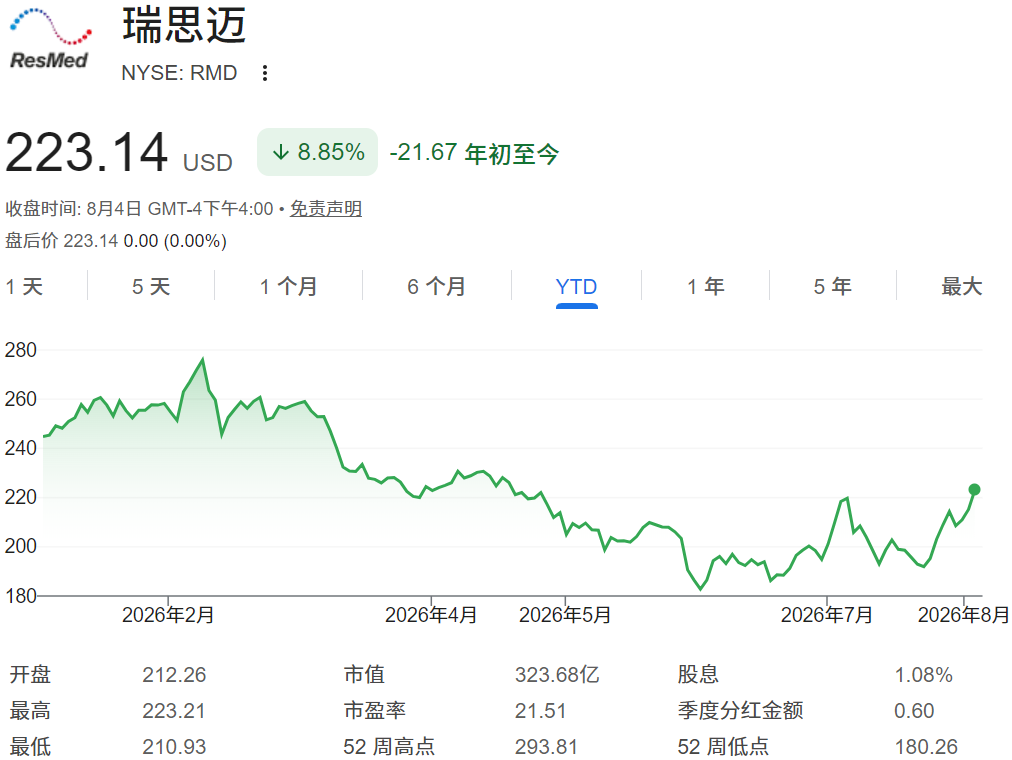Viewport: 1012px width, 760px height.
Task: Open the three-dot more options menu
Action: coord(265,73)
